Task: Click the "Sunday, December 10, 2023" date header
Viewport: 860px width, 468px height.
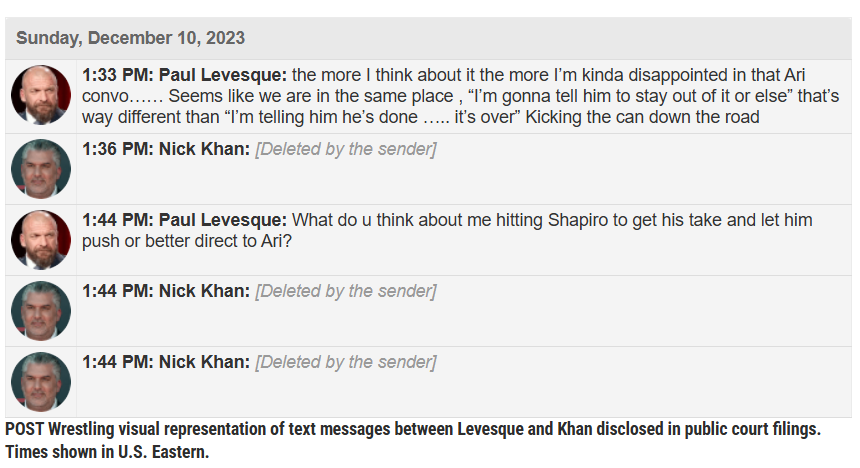Action: 130,39
